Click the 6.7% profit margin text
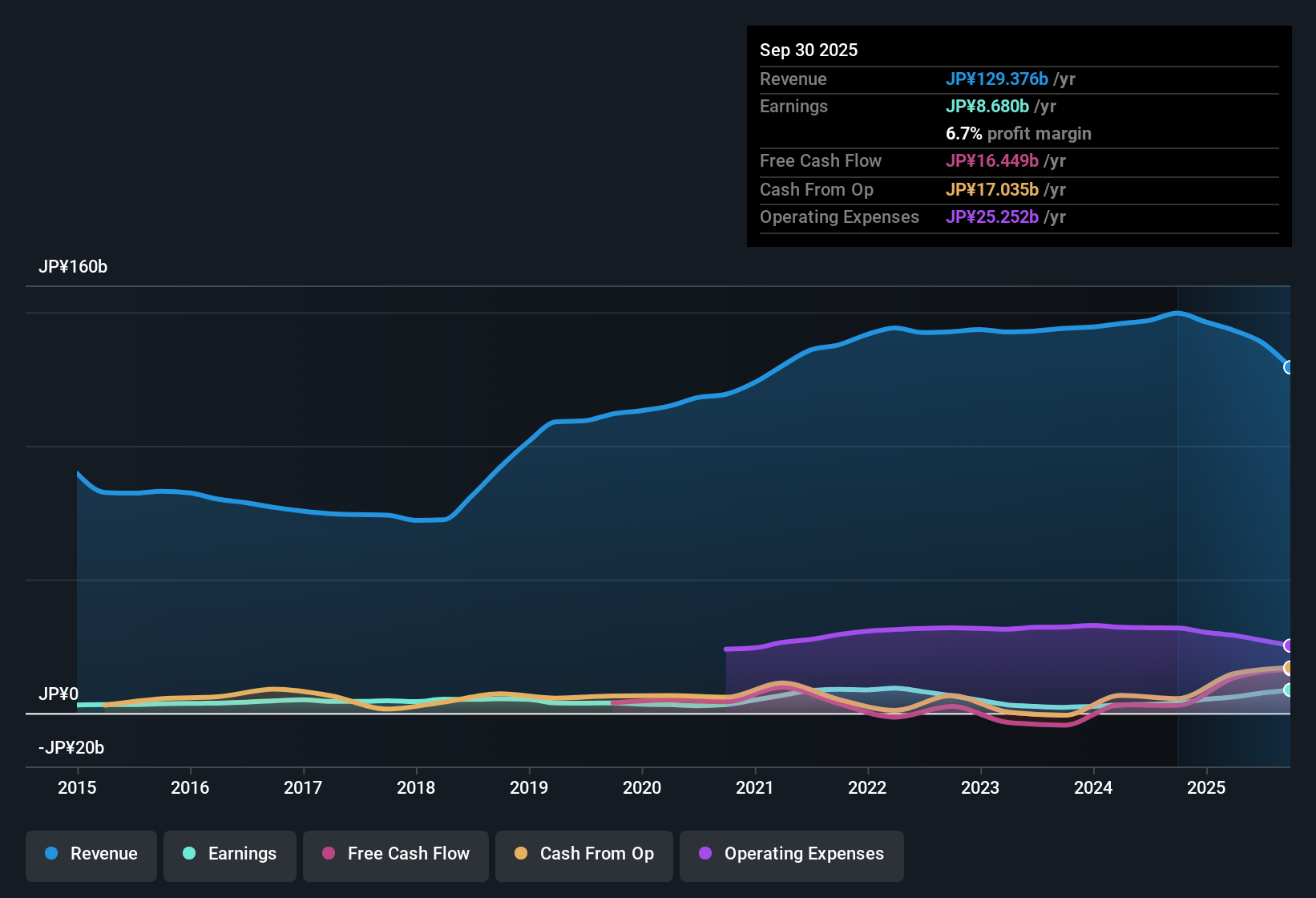Viewport: 1316px width, 898px height. [1019, 134]
